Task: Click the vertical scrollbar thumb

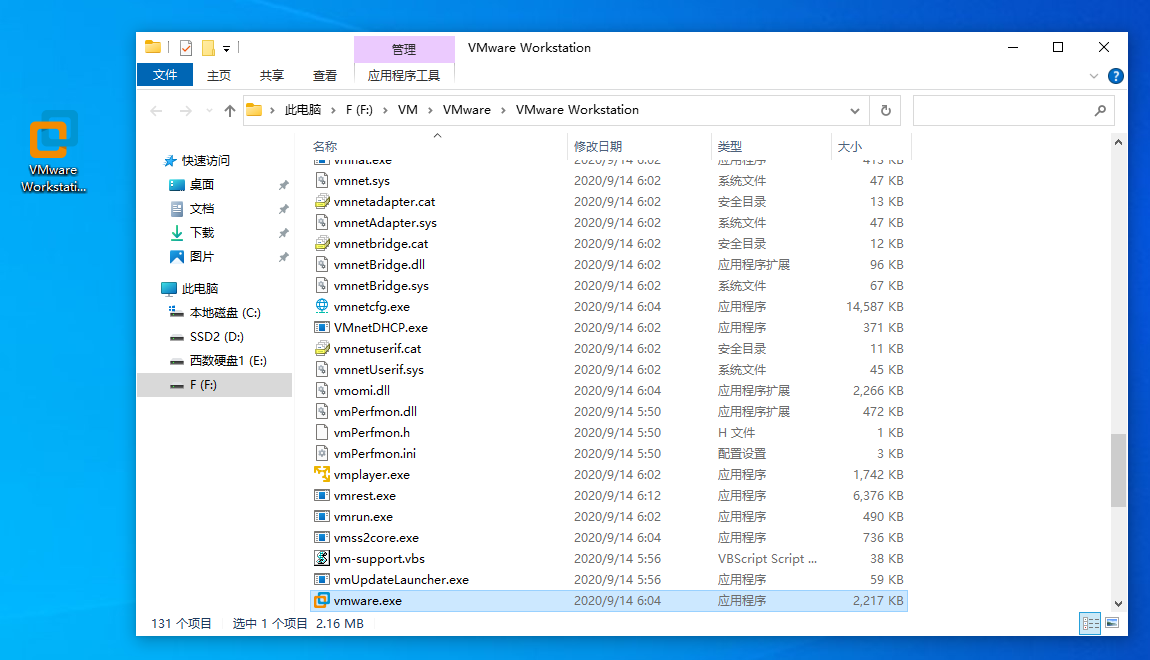Action: click(x=1118, y=470)
